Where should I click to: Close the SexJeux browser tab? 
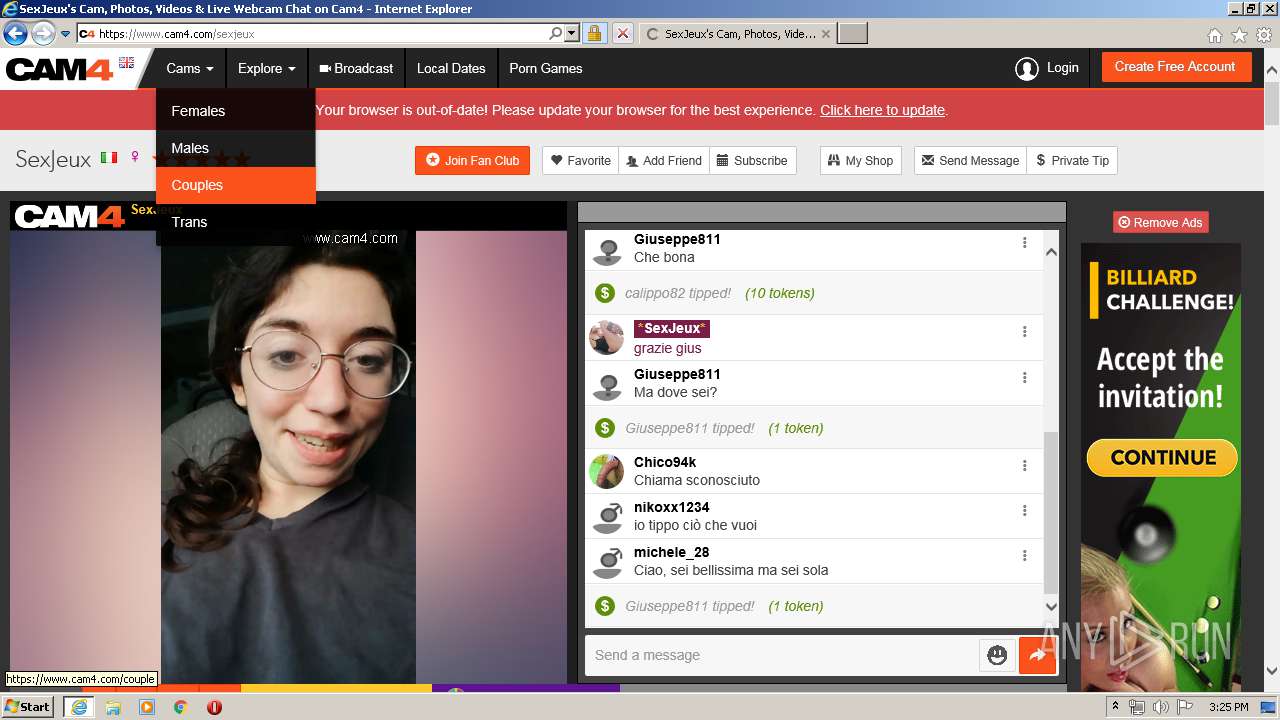point(825,33)
